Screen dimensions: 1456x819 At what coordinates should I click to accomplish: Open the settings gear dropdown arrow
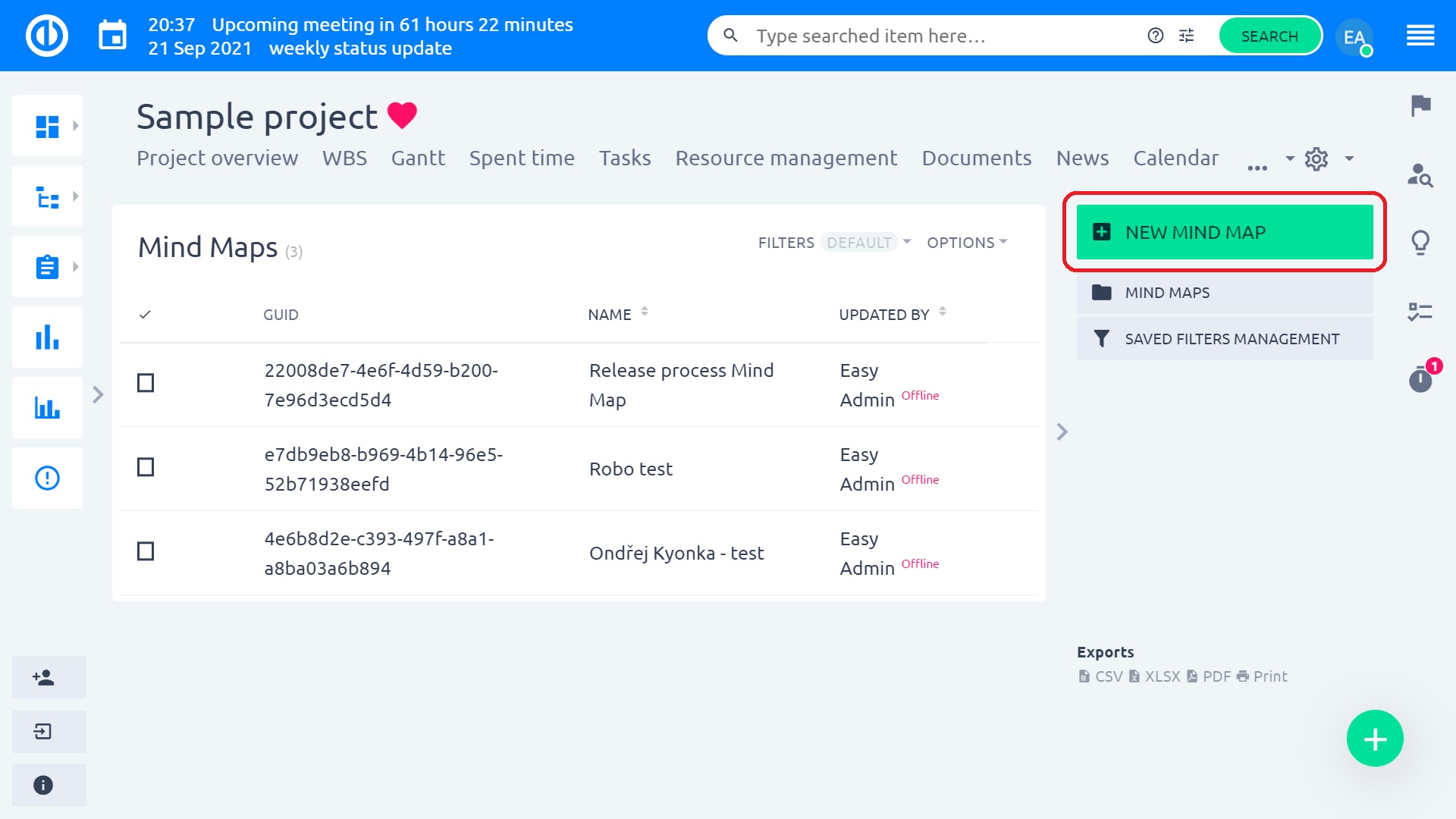[x=1349, y=159]
